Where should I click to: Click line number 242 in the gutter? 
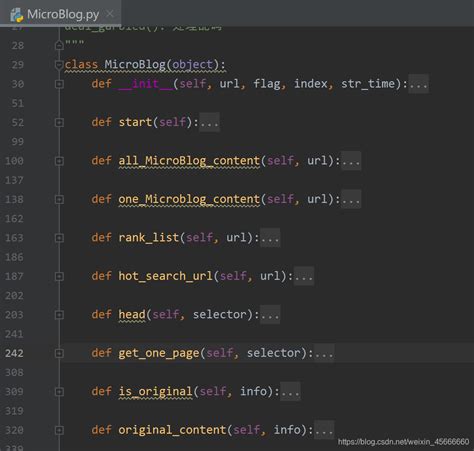14,353
